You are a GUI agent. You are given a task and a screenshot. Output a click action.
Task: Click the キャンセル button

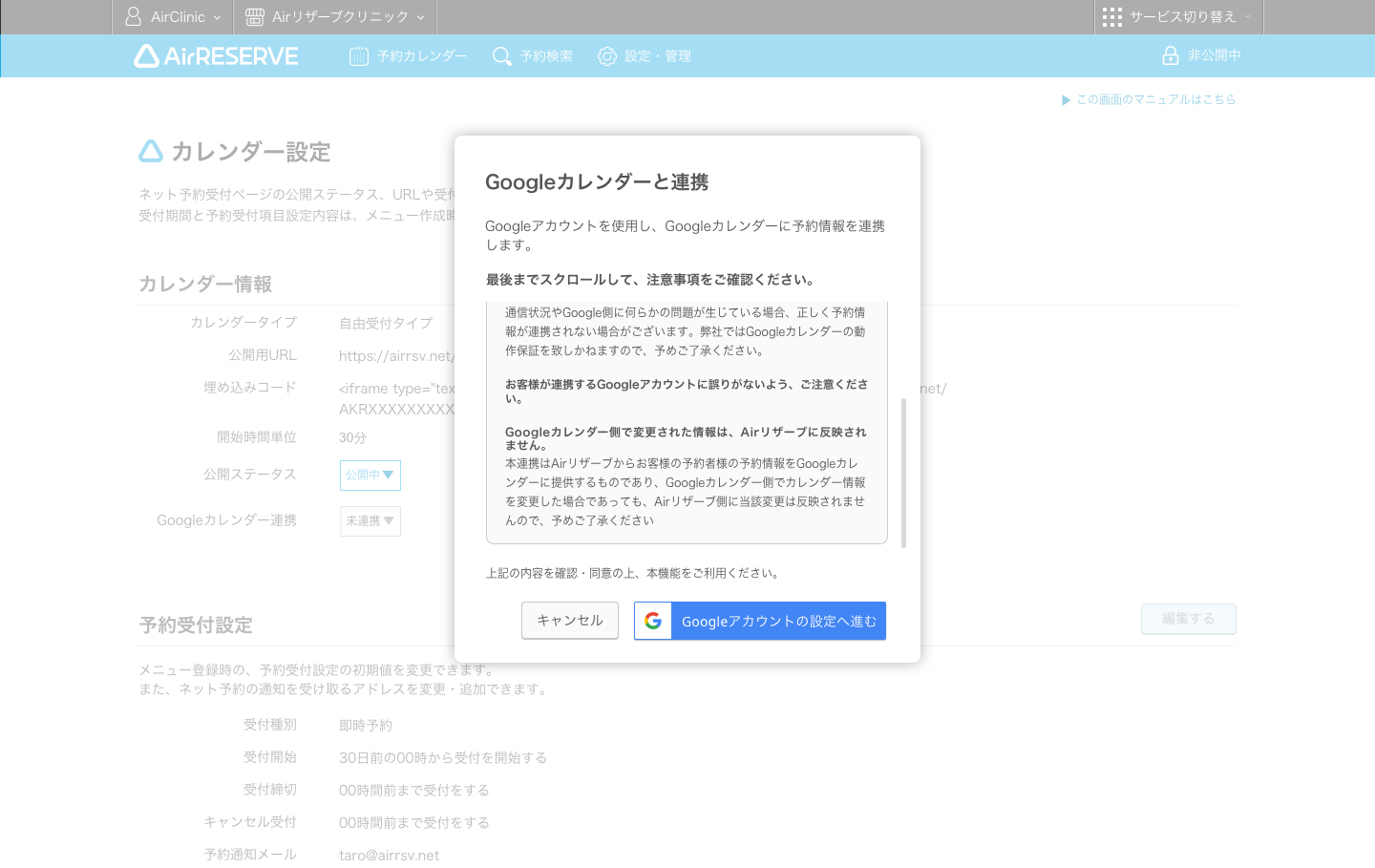pos(569,620)
